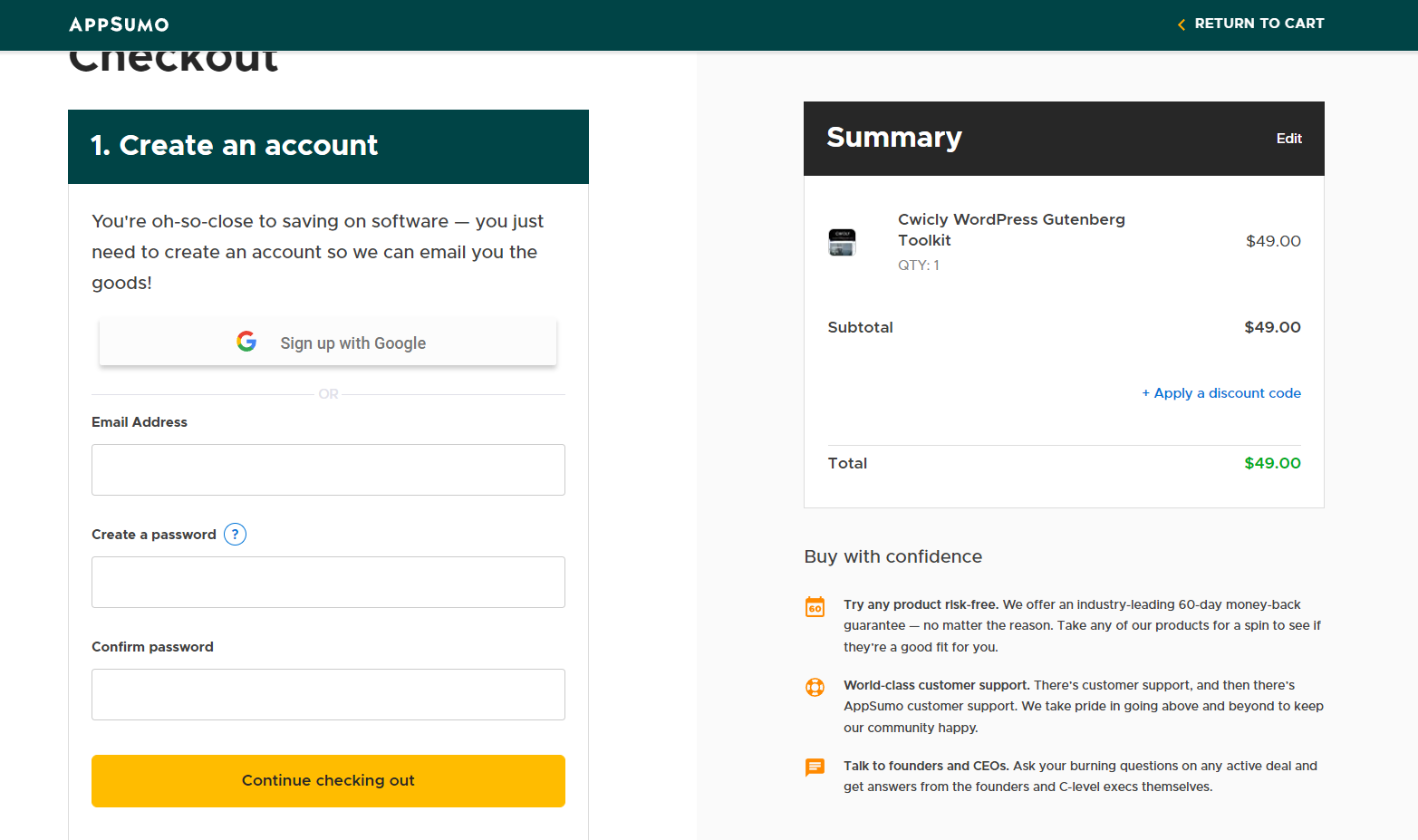Select the Confirm password field
Image resolution: width=1418 pixels, height=840 pixels.
(328, 694)
